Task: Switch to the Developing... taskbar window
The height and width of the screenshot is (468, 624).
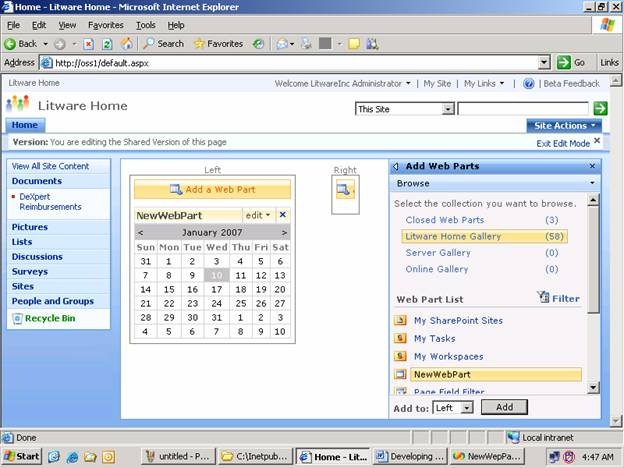Action: (x=410, y=456)
